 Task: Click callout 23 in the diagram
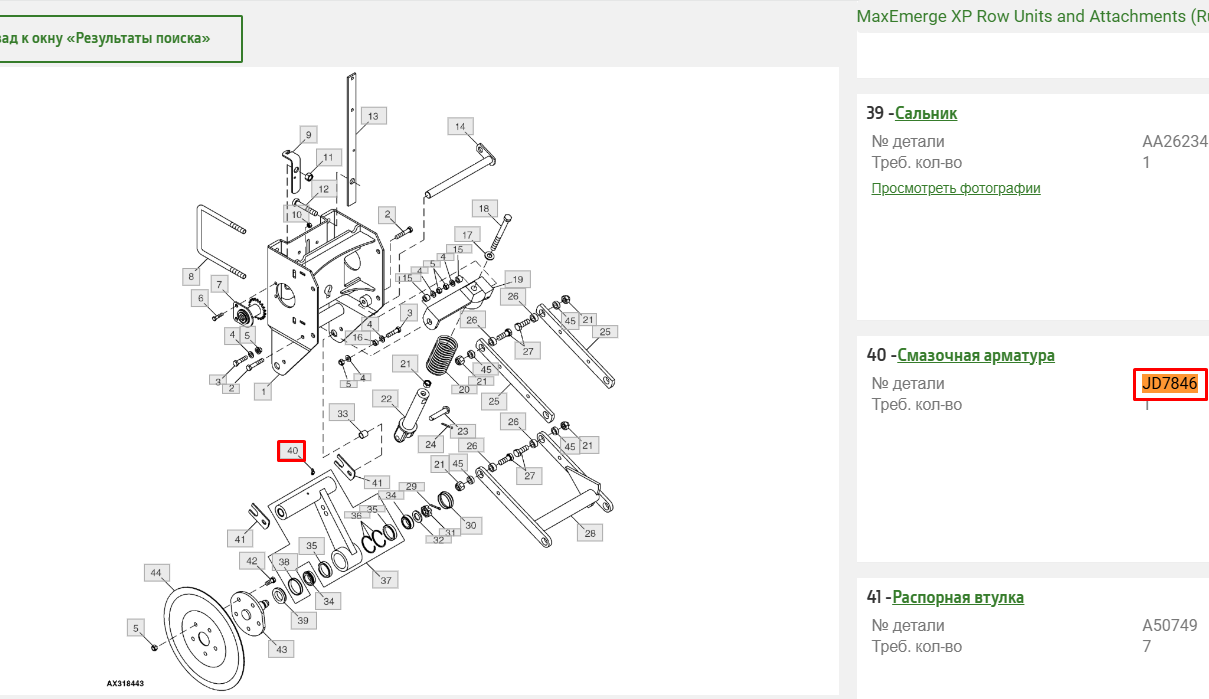(463, 431)
